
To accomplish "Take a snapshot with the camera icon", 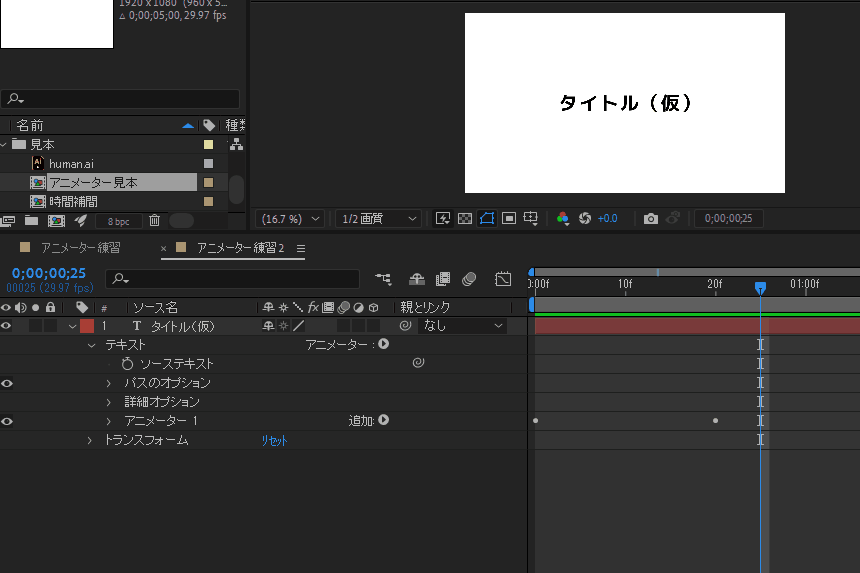I will pos(650,219).
